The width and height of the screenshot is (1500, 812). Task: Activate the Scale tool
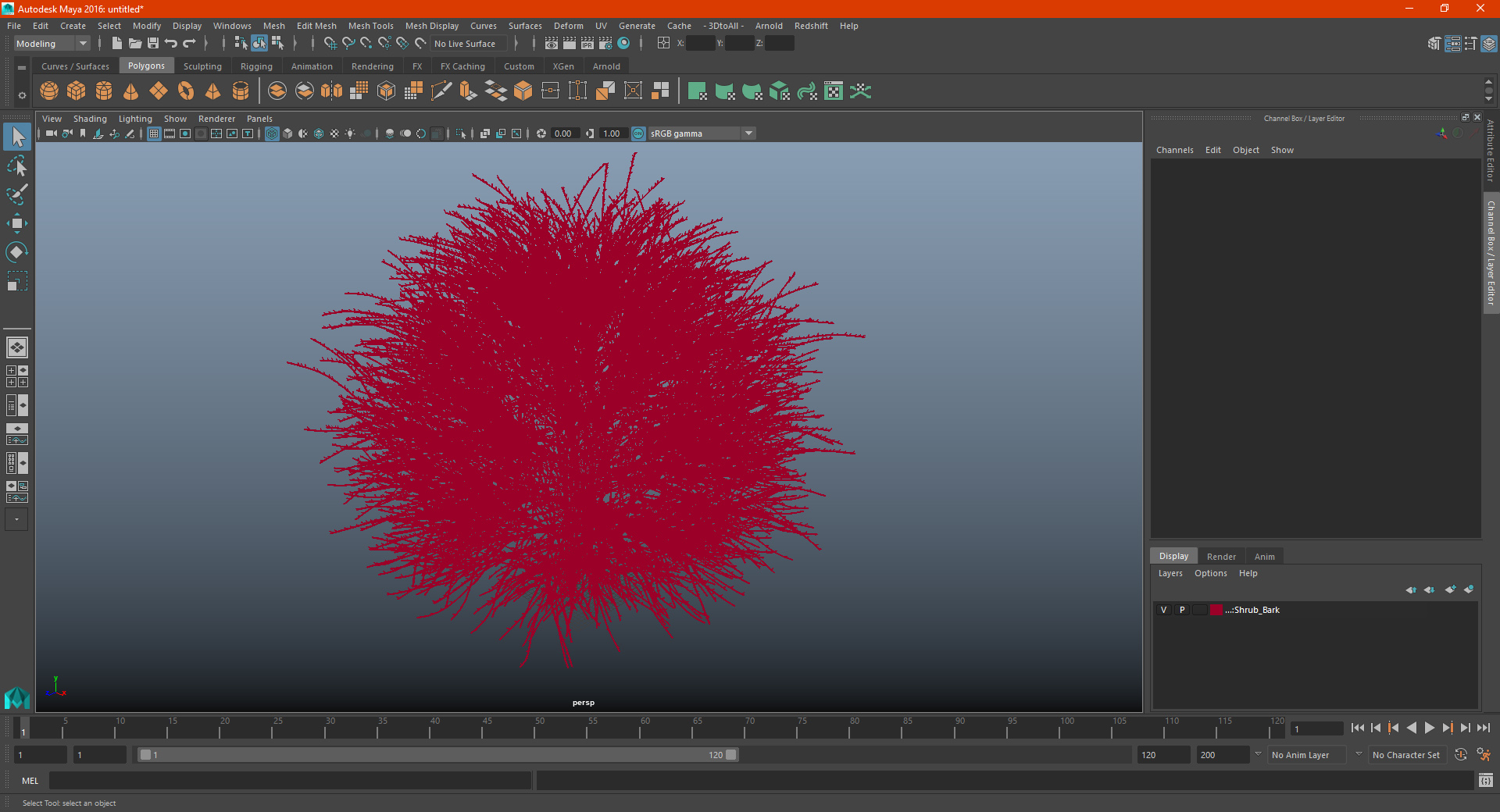click(17, 280)
